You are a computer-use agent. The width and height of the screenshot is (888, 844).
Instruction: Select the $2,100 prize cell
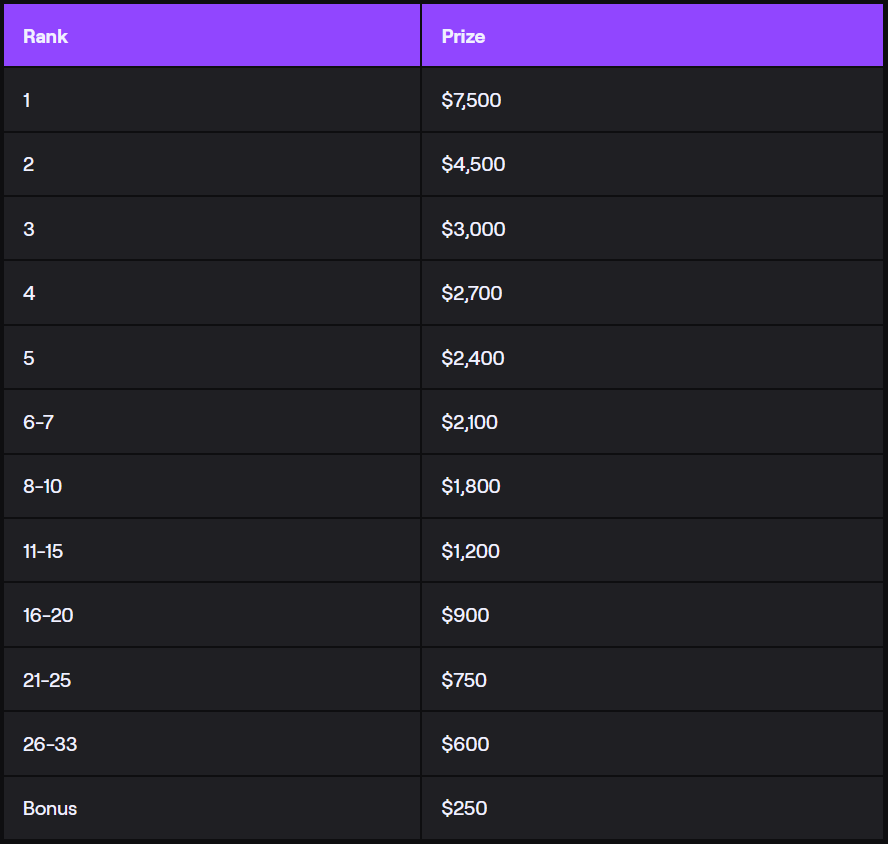469,422
